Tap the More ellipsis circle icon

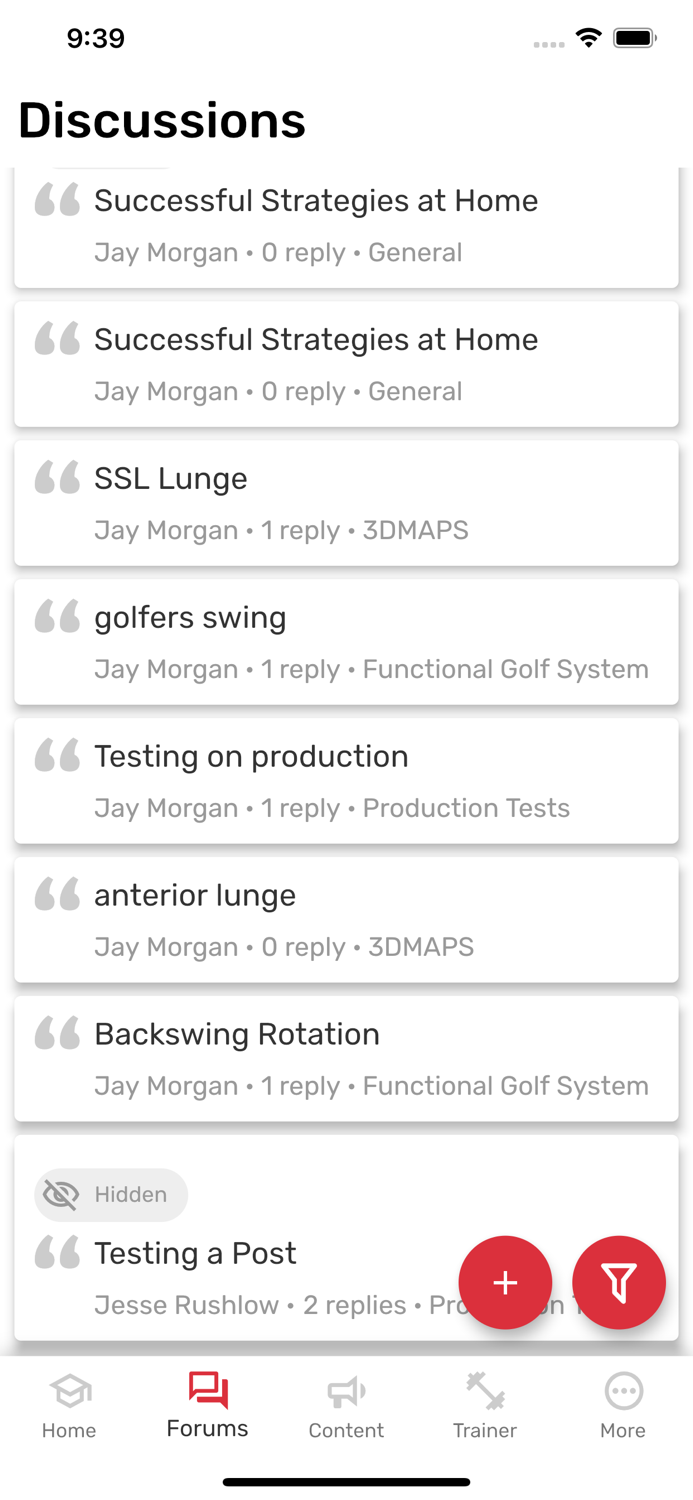tap(623, 1391)
